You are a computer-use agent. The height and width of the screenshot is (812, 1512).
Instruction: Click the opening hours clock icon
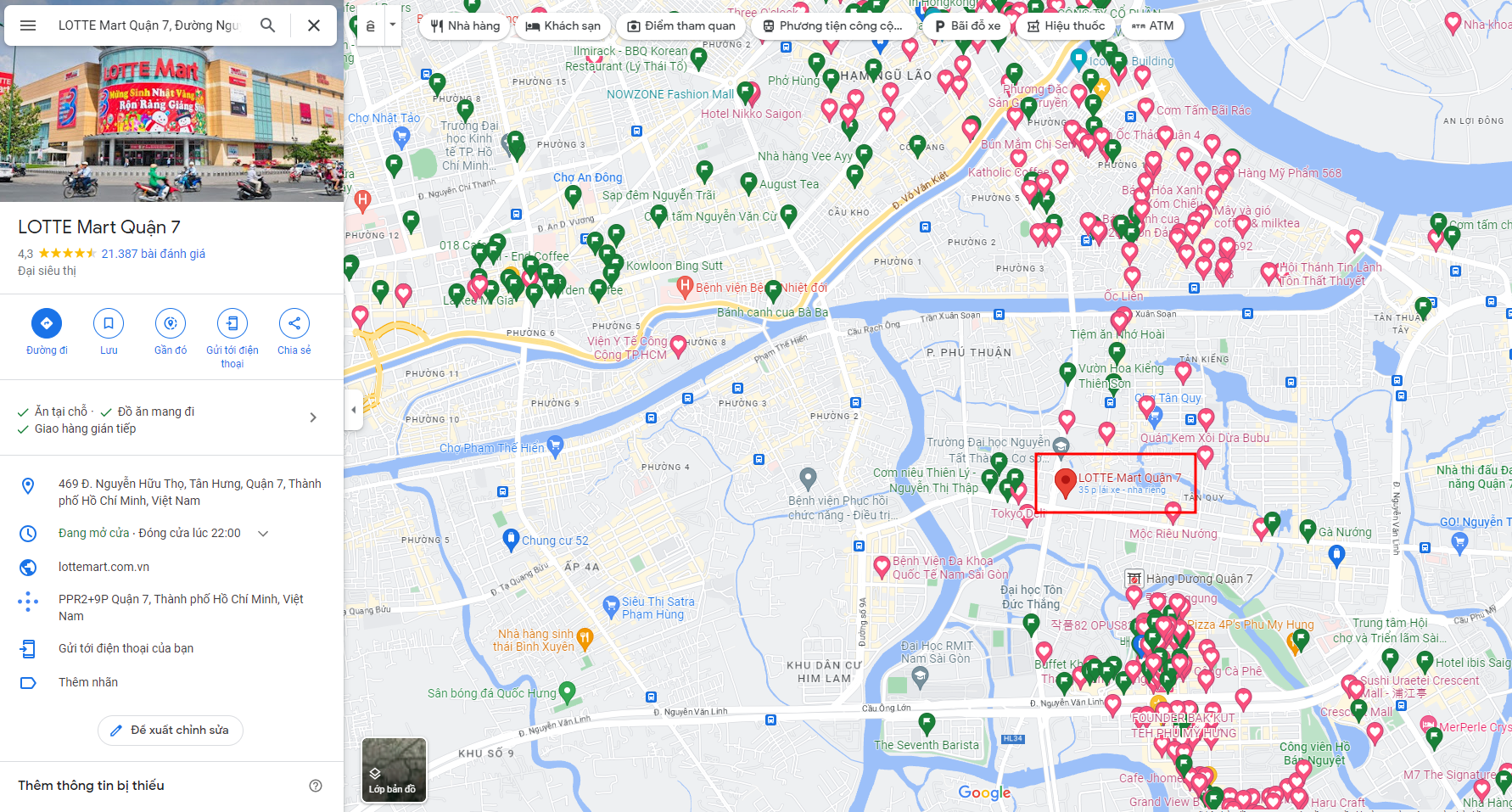[x=28, y=534]
